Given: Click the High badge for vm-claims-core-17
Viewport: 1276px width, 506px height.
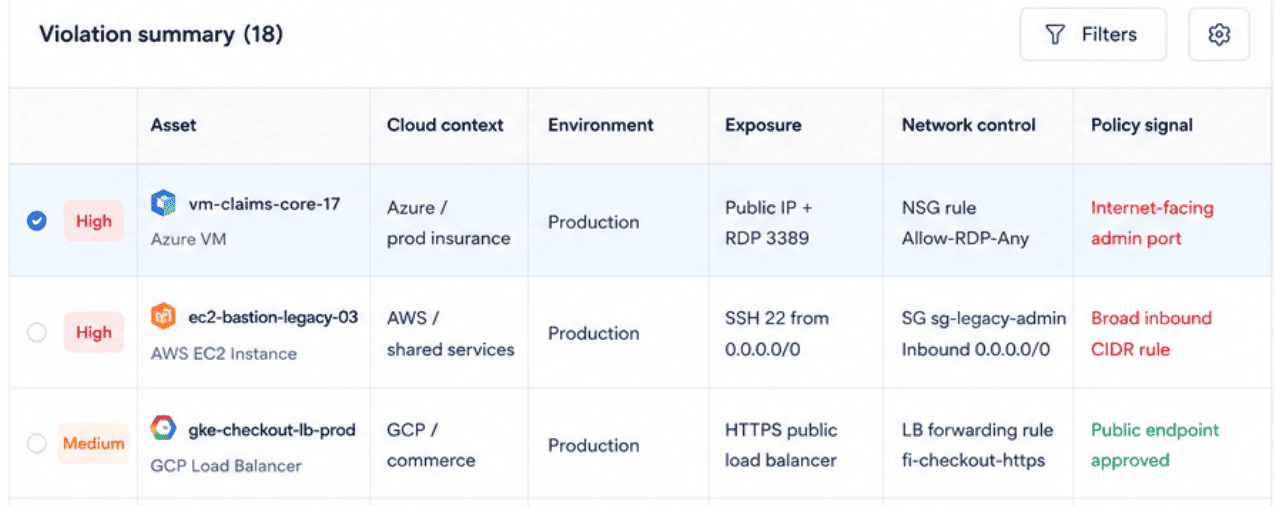Looking at the screenshot, I should (94, 221).
